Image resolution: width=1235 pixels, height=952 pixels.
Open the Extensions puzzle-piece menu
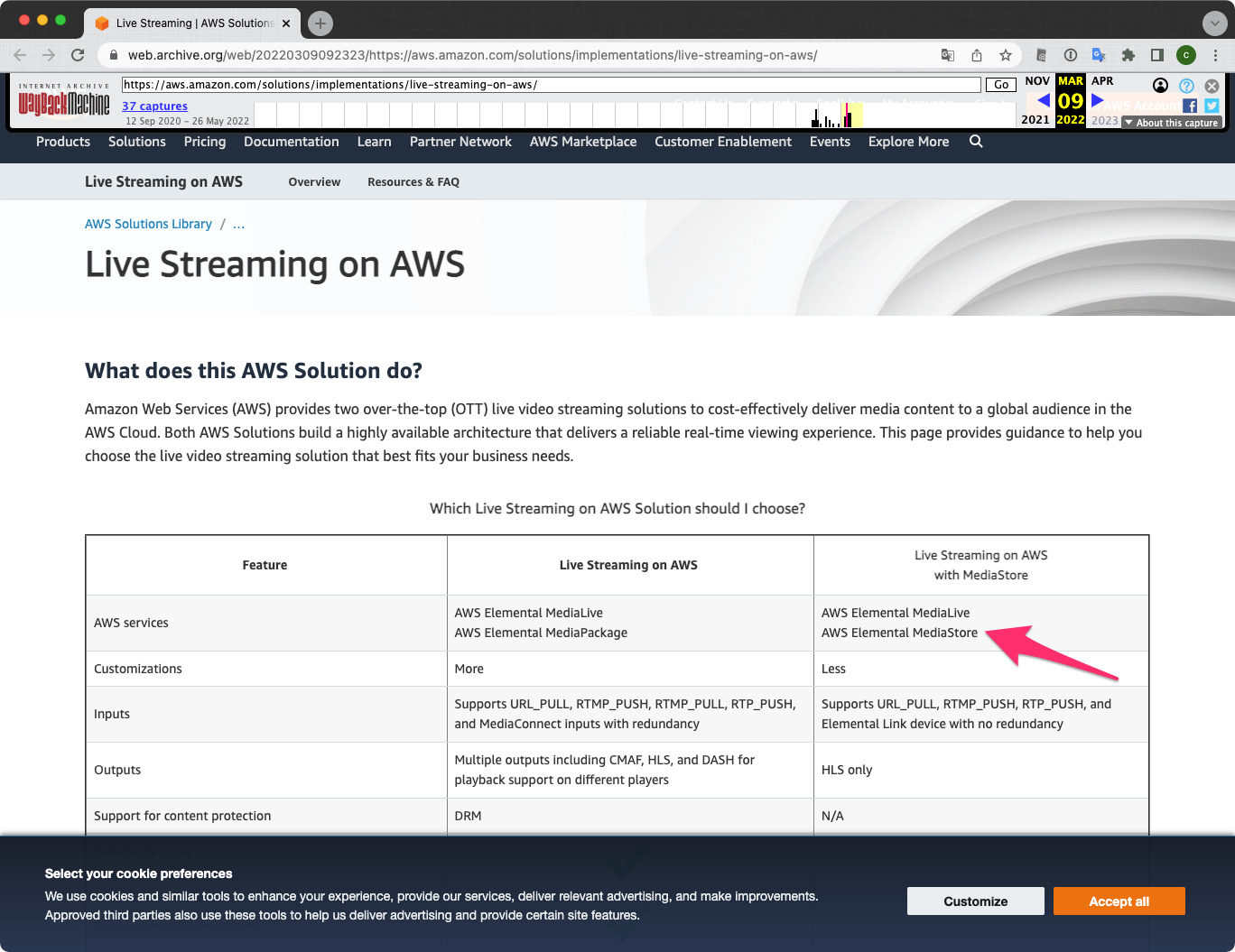1128,55
